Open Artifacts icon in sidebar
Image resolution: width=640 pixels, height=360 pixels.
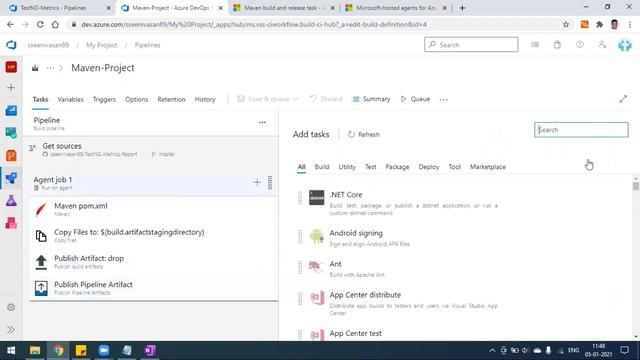[11, 223]
